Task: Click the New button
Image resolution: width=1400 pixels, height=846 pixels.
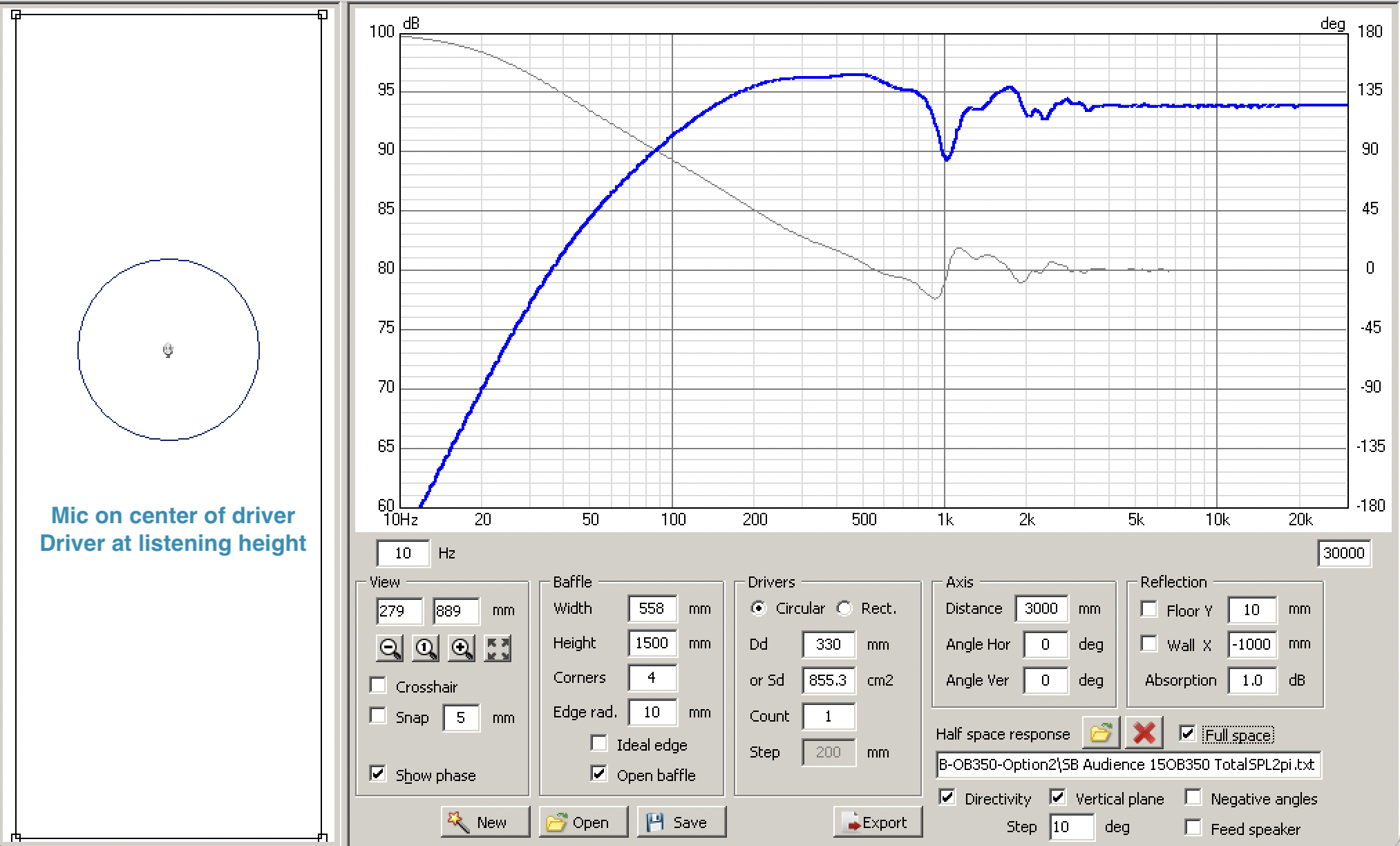Action: tap(485, 822)
